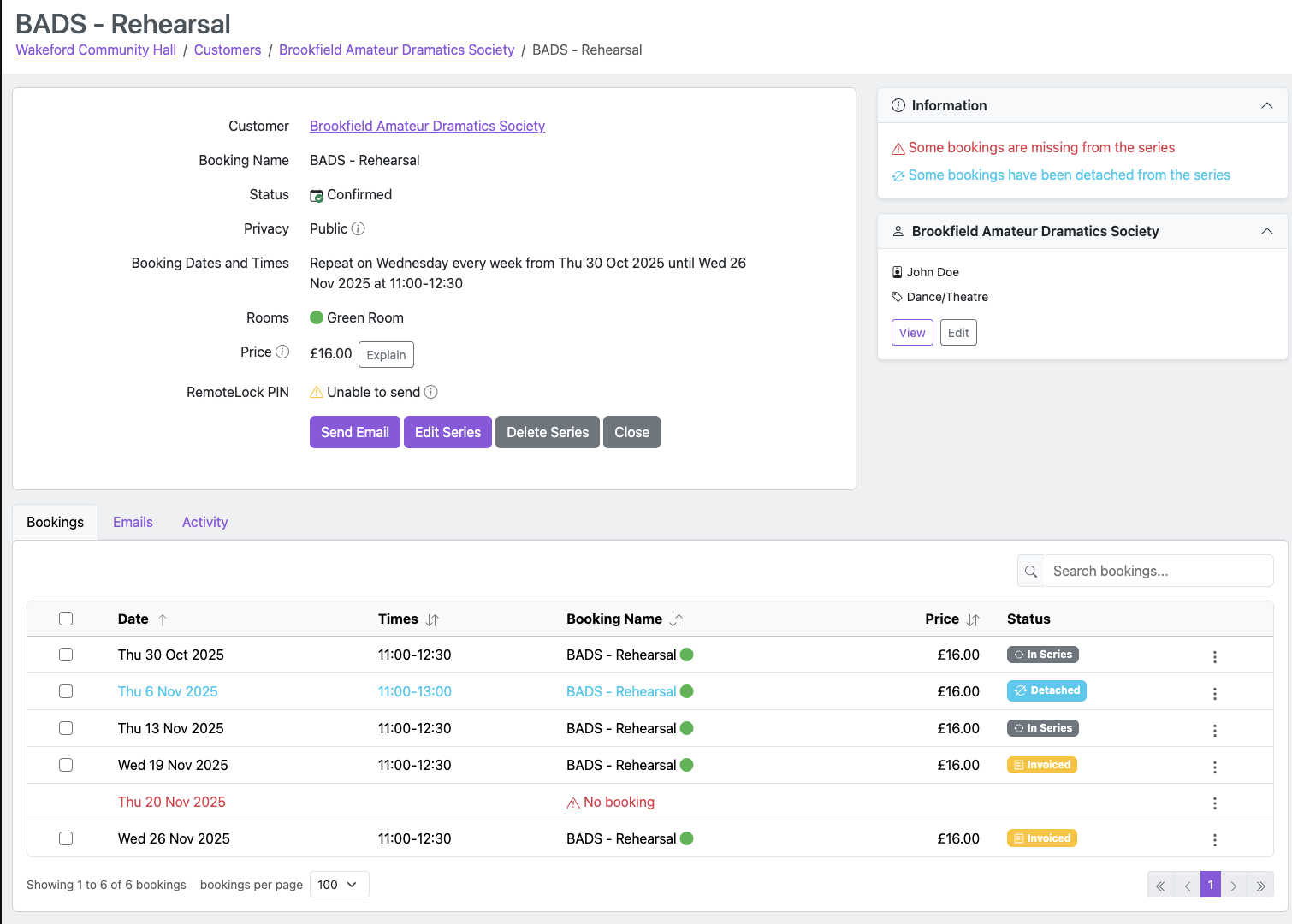1292x924 pixels.
Task: Open the Activity tab
Action: pyautogui.click(x=204, y=522)
